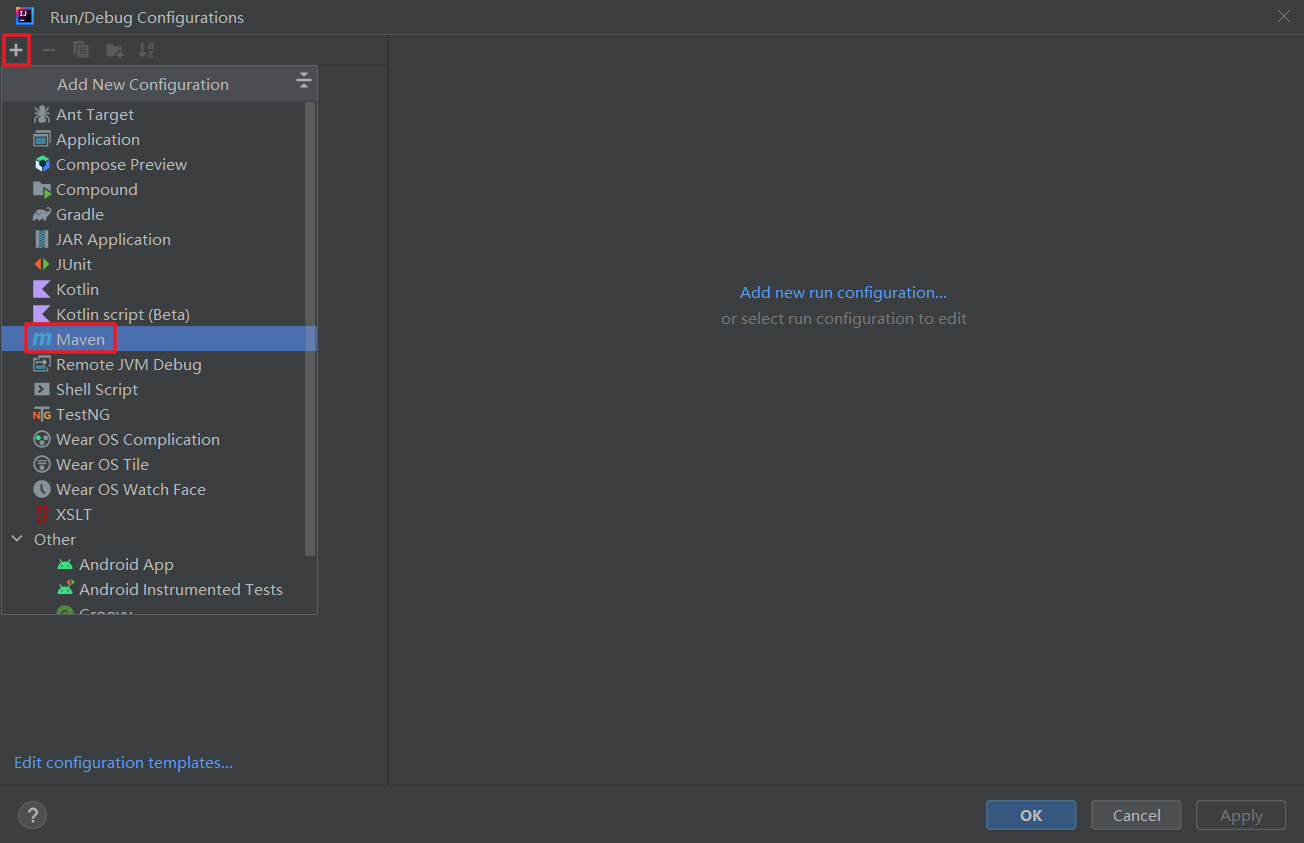
Task: Click the Copy Configuration toolbar icon
Action: pos(81,50)
